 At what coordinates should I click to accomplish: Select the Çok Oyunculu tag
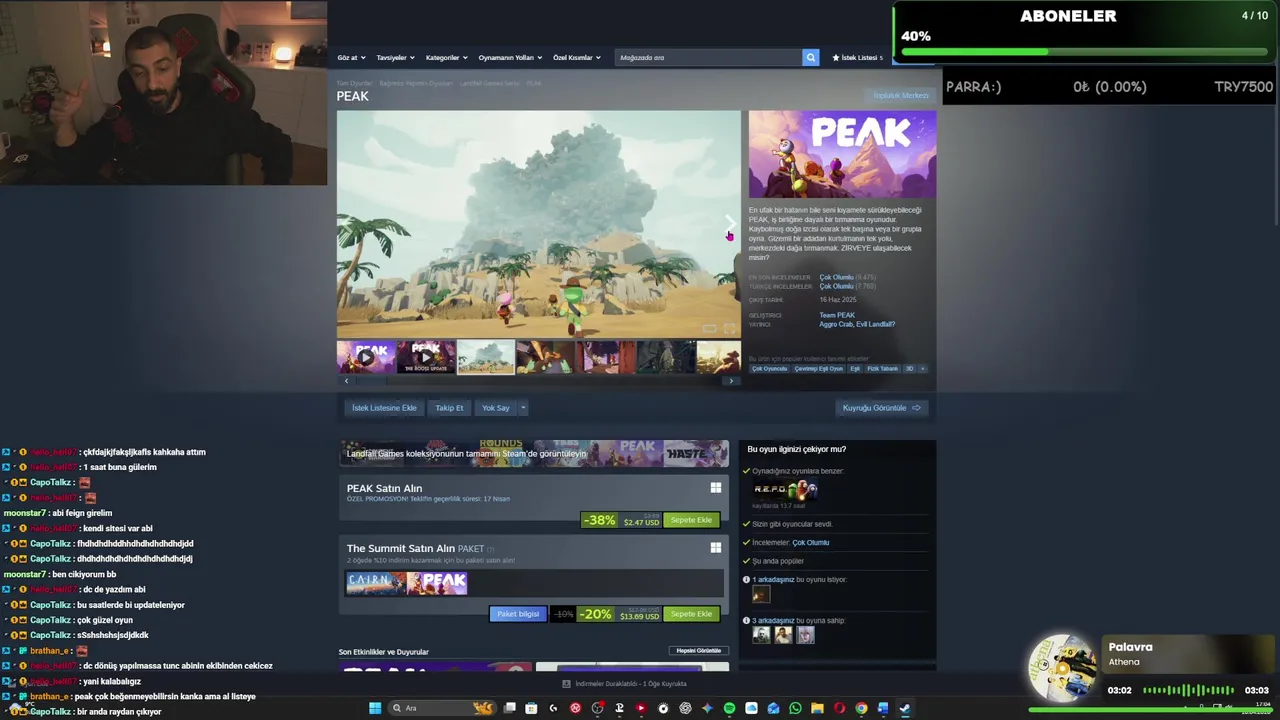[x=770, y=368]
